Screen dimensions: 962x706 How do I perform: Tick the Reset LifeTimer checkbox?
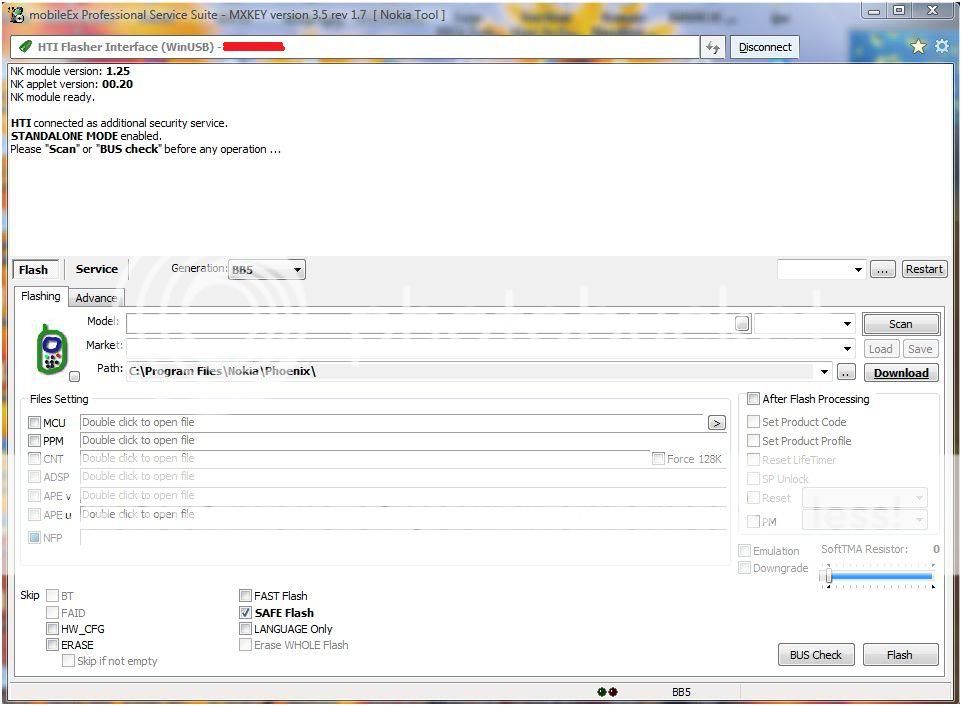click(x=753, y=459)
